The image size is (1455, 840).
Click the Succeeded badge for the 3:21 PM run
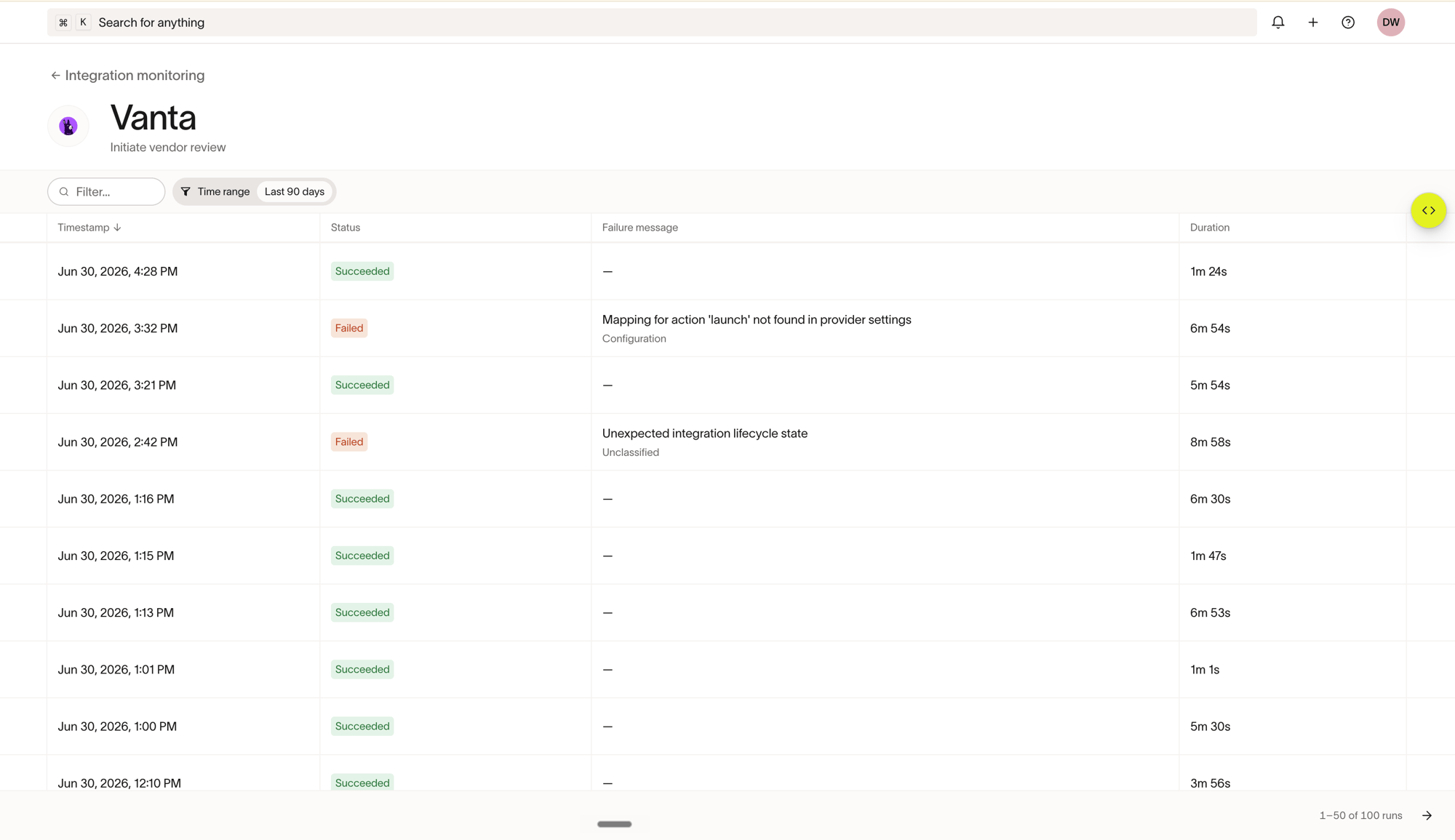(x=362, y=385)
